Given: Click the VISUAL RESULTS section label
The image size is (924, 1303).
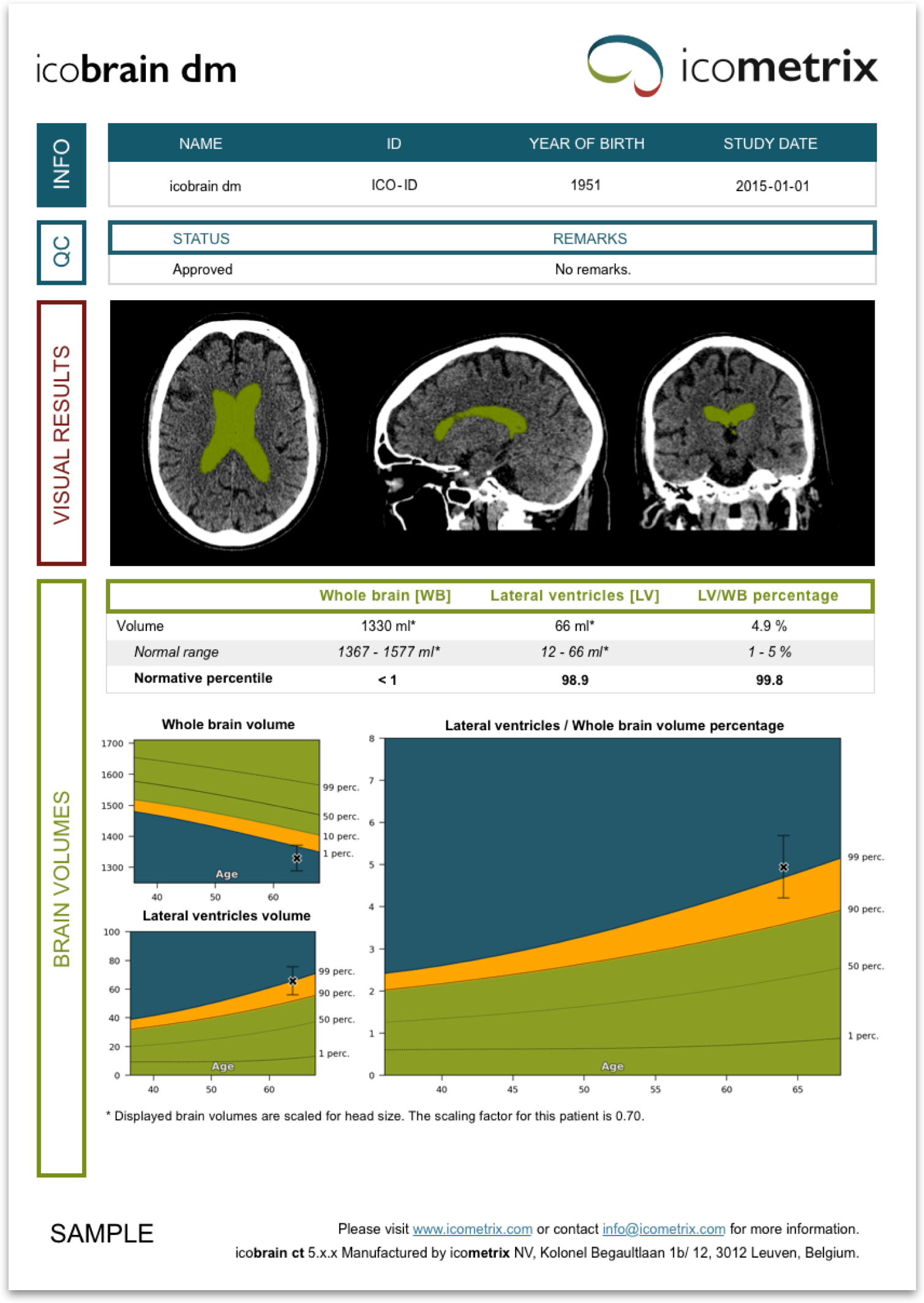Looking at the screenshot, I should (61, 433).
